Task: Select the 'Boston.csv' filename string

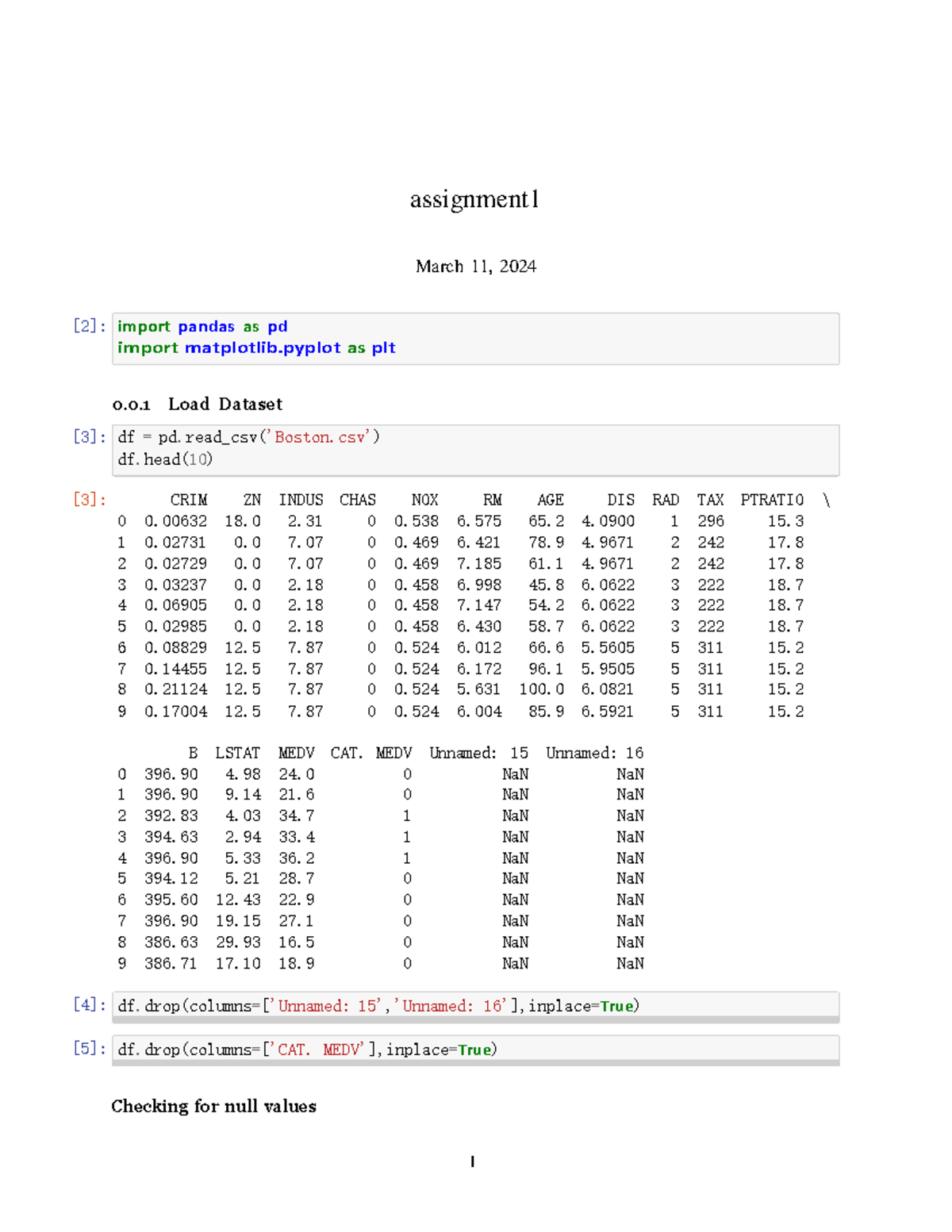Action: click(x=321, y=437)
